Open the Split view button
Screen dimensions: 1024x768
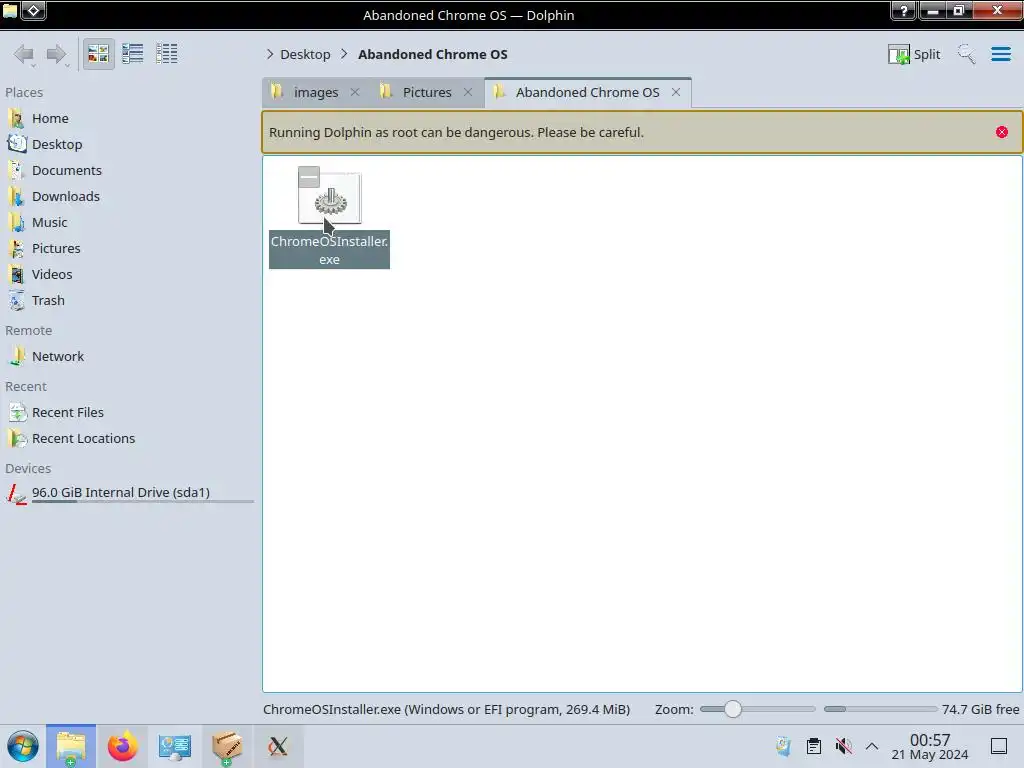(x=914, y=54)
